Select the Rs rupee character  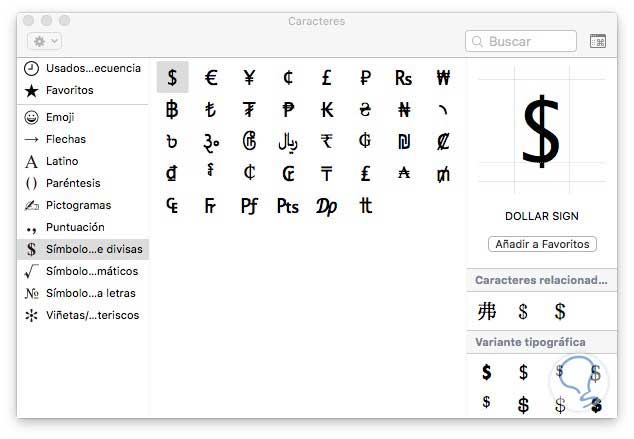pyautogui.click(x=403, y=77)
